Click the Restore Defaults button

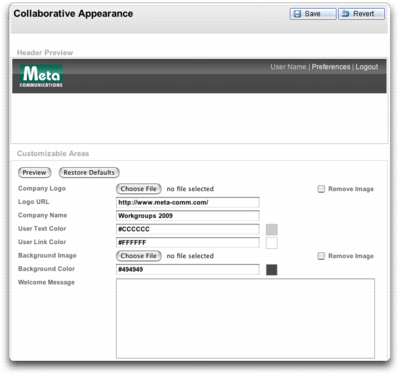click(89, 173)
